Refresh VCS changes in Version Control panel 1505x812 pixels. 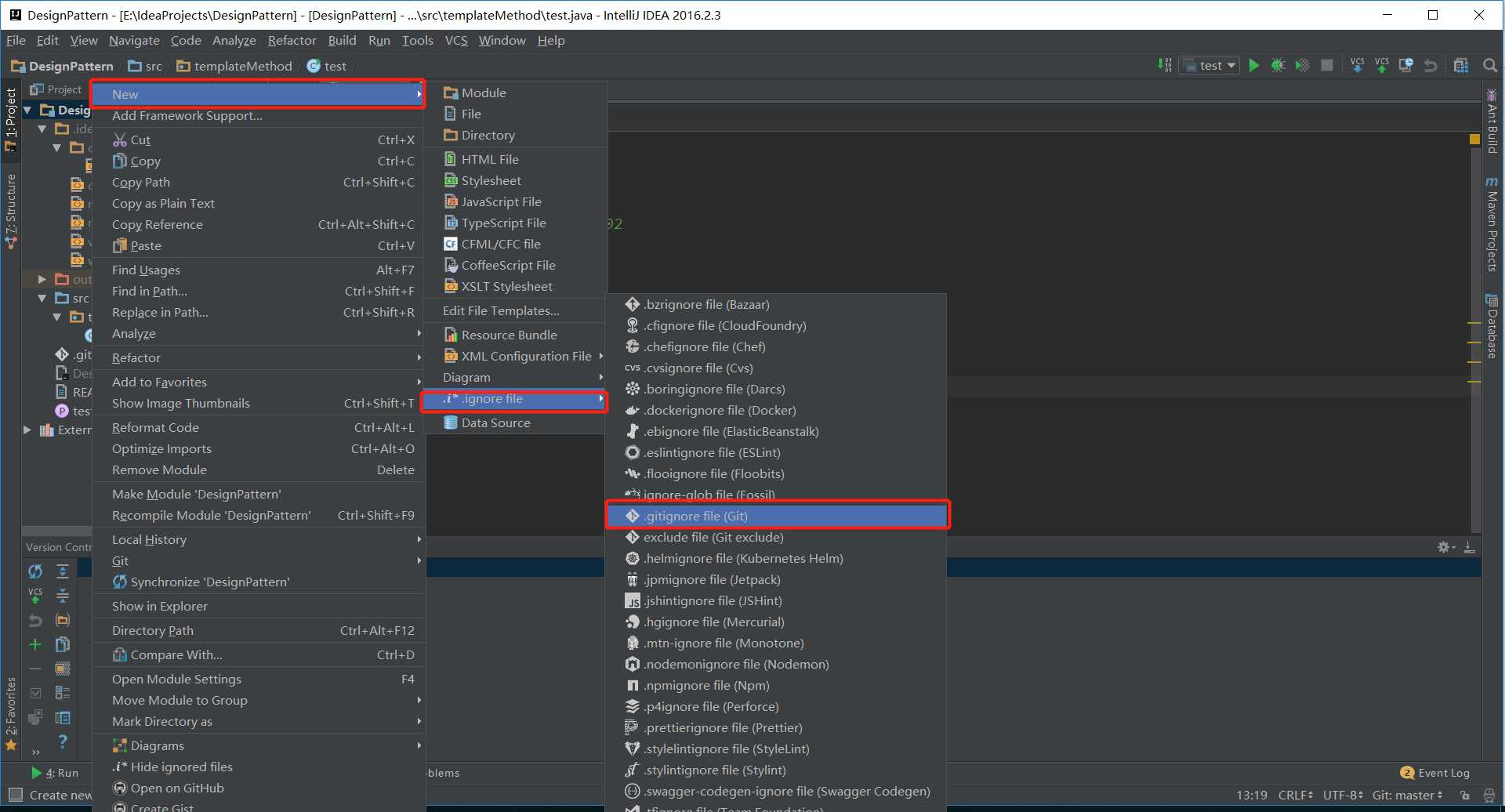[x=35, y=571]
